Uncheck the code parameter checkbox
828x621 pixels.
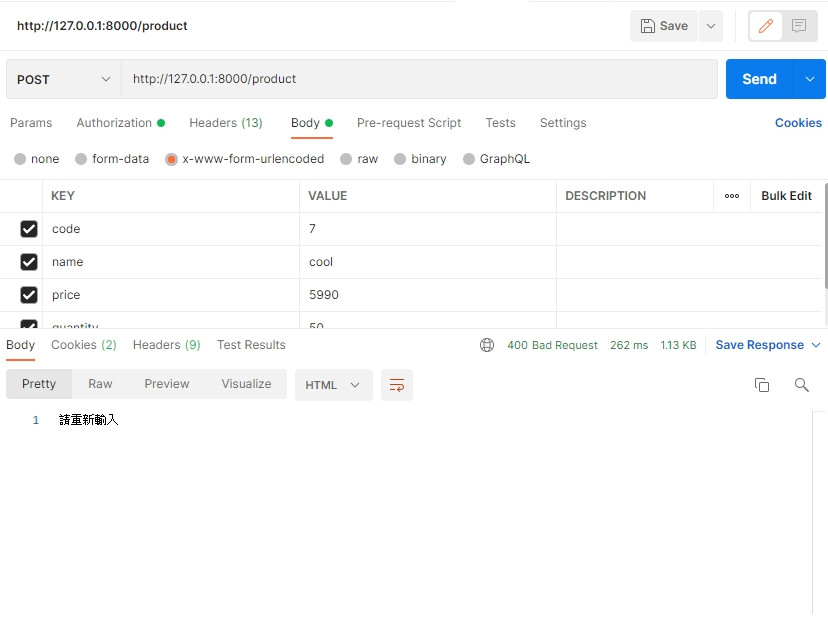coord(29,229)
